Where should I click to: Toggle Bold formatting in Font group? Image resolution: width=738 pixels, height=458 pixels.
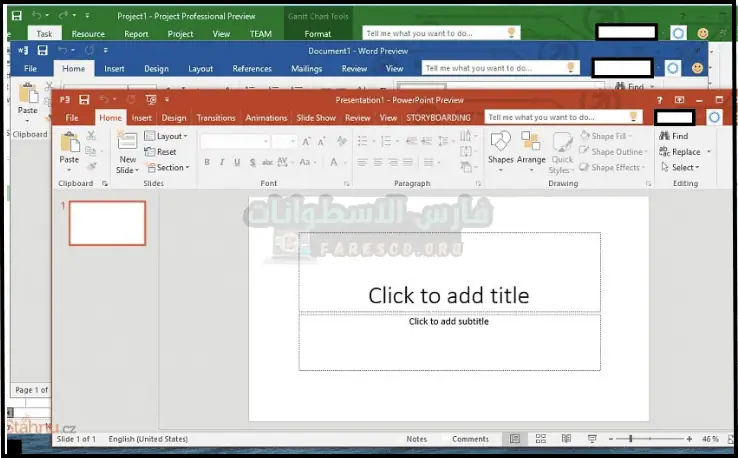207,163
